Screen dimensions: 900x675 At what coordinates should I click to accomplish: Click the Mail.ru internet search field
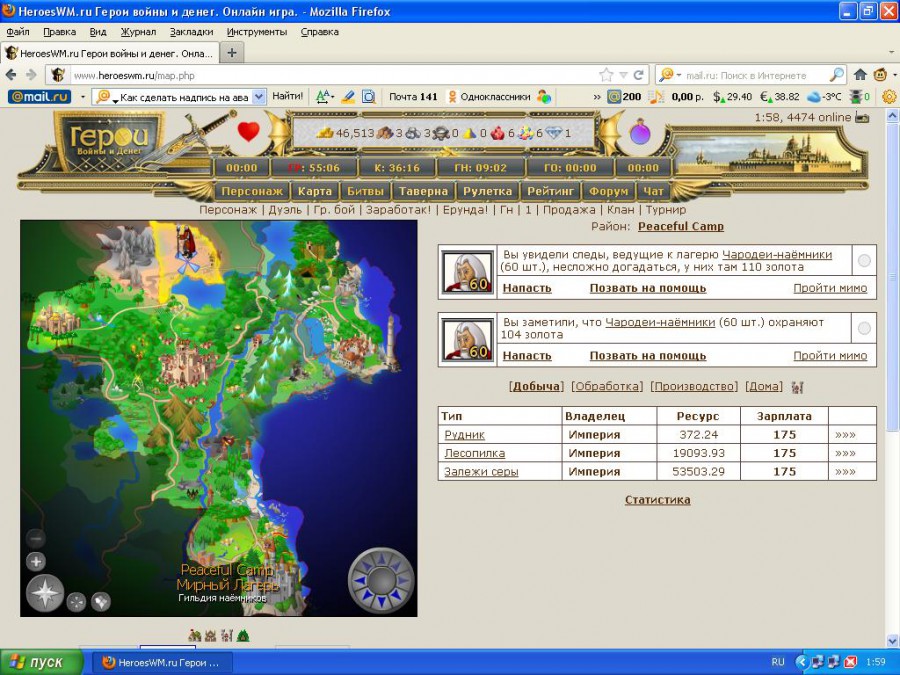point(754,75)
